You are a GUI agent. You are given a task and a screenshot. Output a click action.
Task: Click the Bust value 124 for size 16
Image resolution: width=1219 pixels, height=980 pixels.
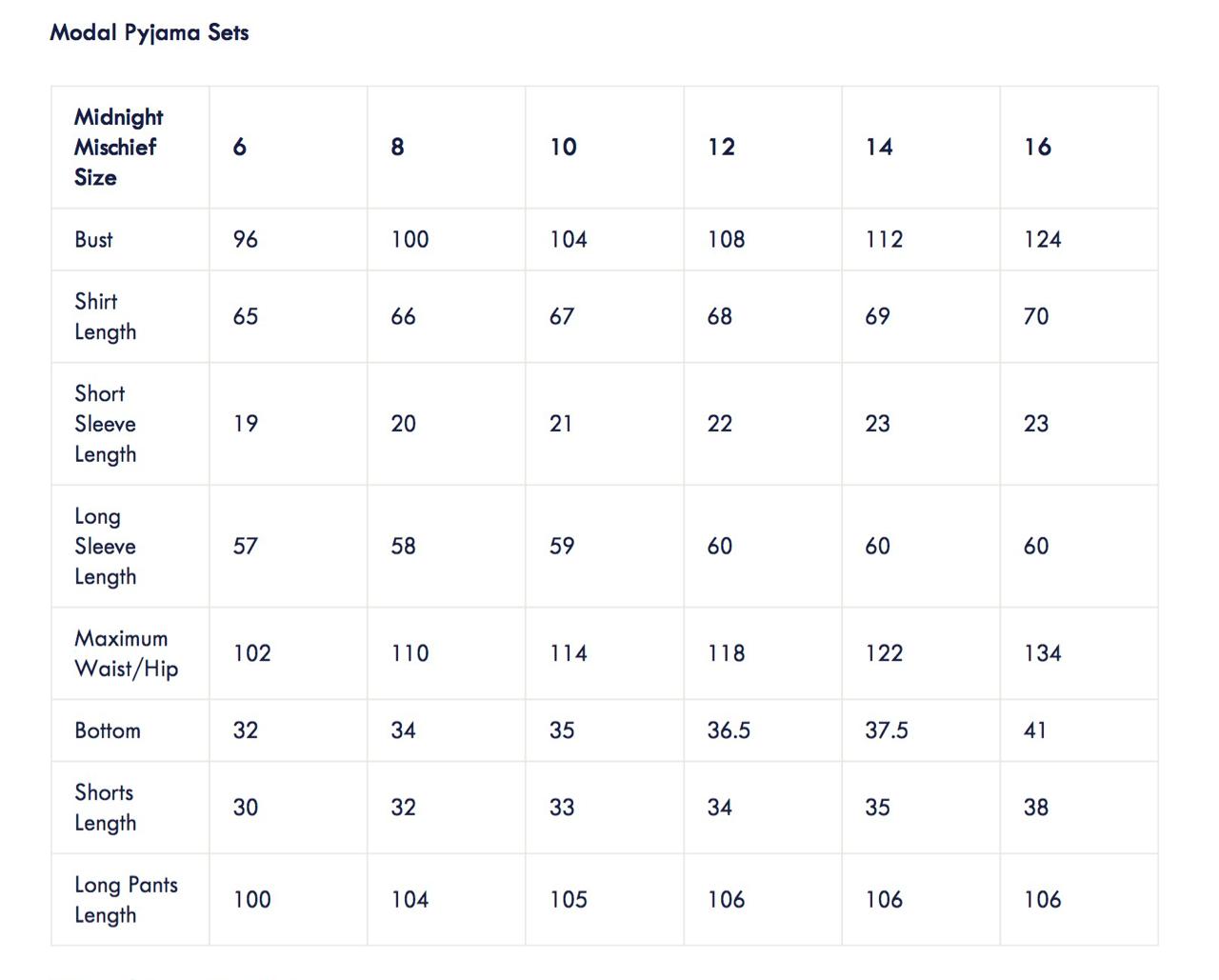1042,239
